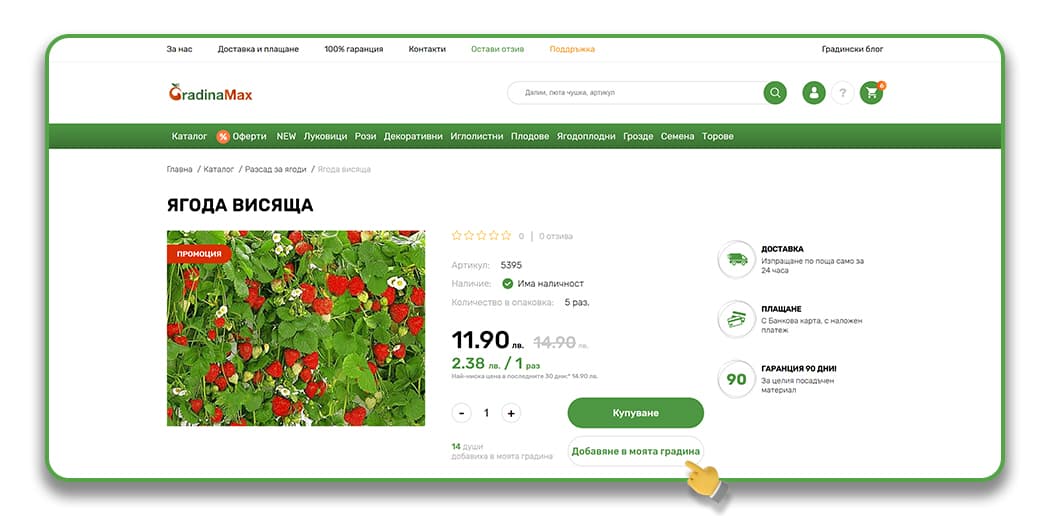This screenshot has width=1050, height=516.
Task: Click the ЯГОДА ВИСЯЩА title
Action: (240, 205)
